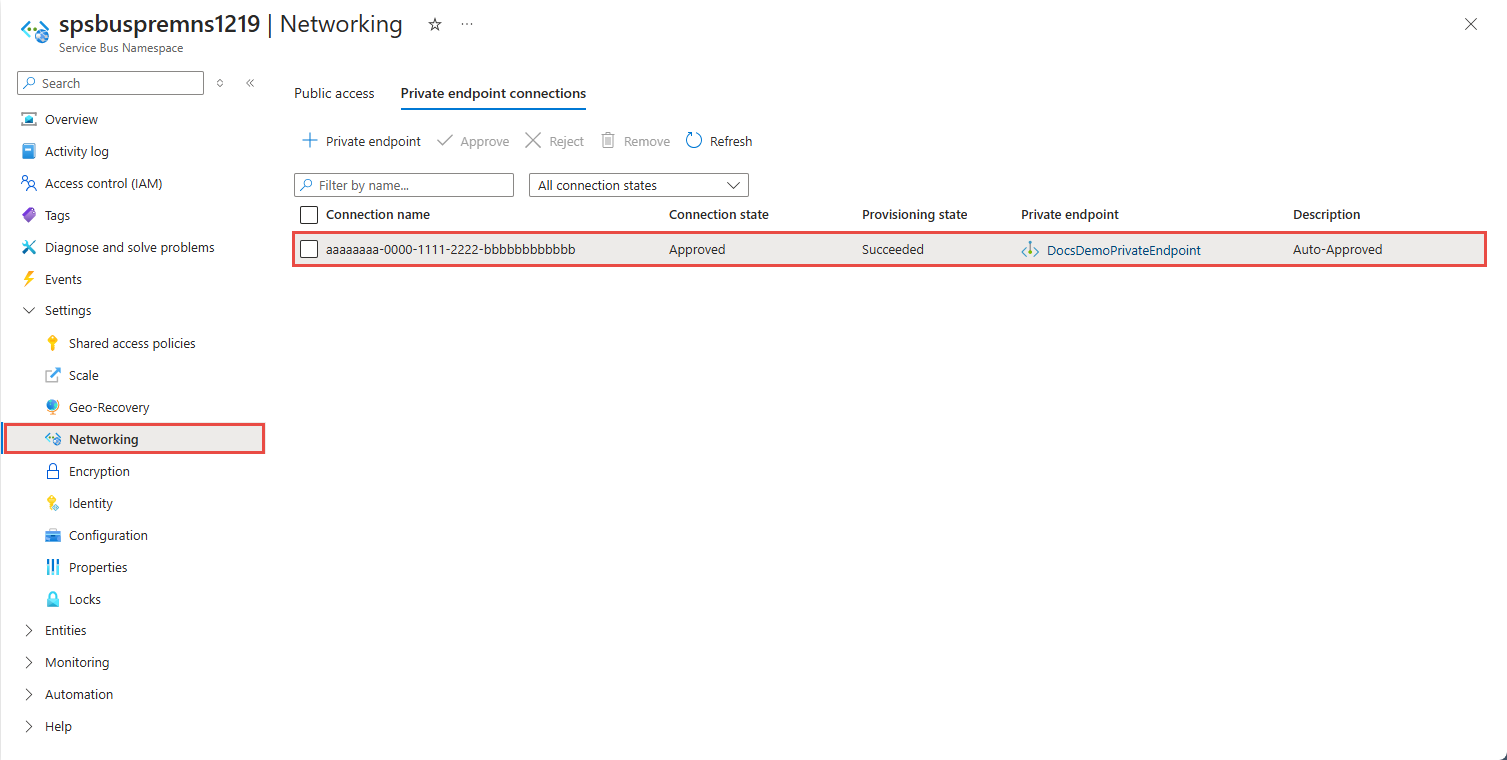
Task: Collapse the sidebar with double chevron icon
Action: click(x=250, y=83)
